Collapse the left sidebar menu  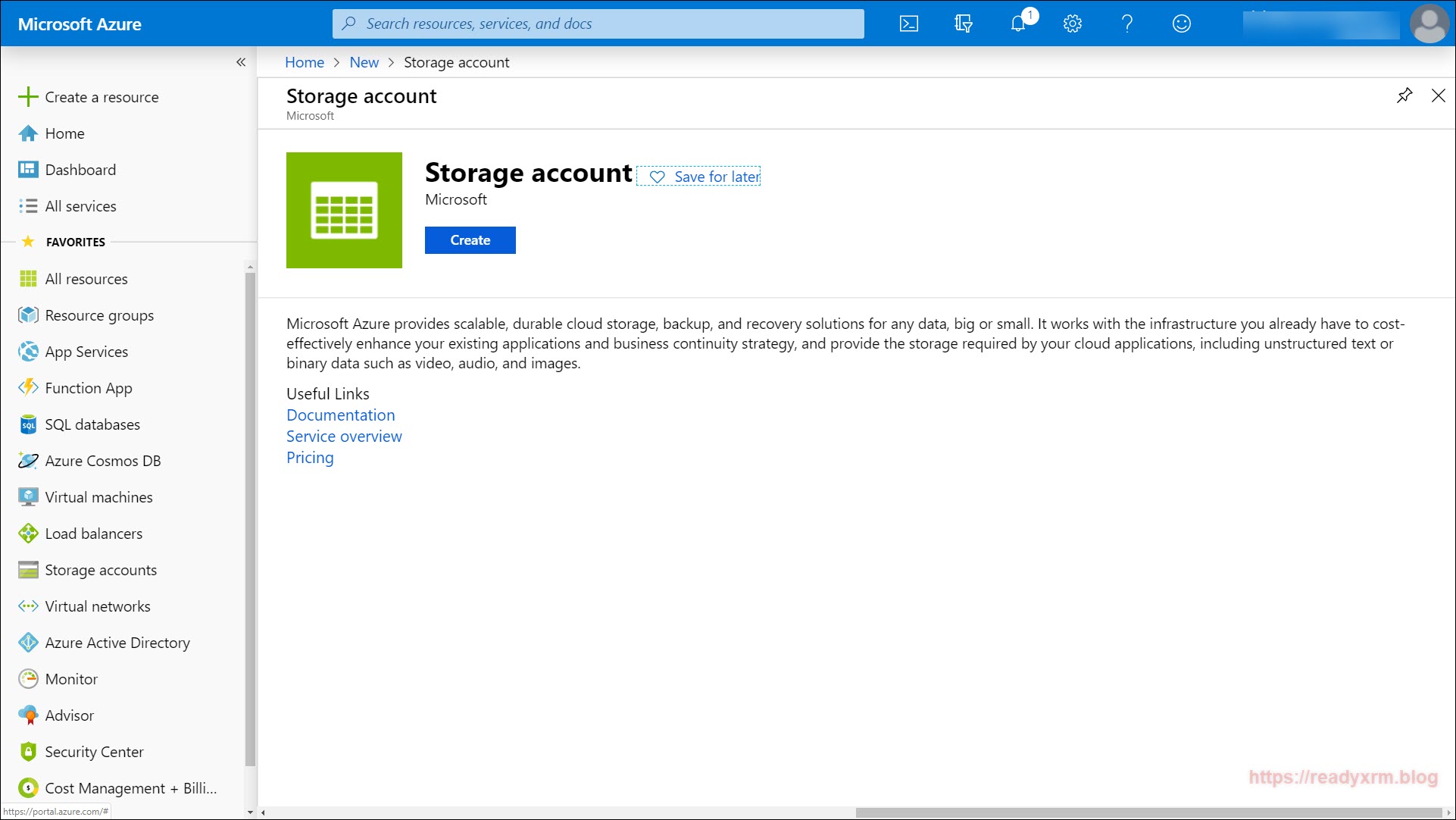point(241,62)
